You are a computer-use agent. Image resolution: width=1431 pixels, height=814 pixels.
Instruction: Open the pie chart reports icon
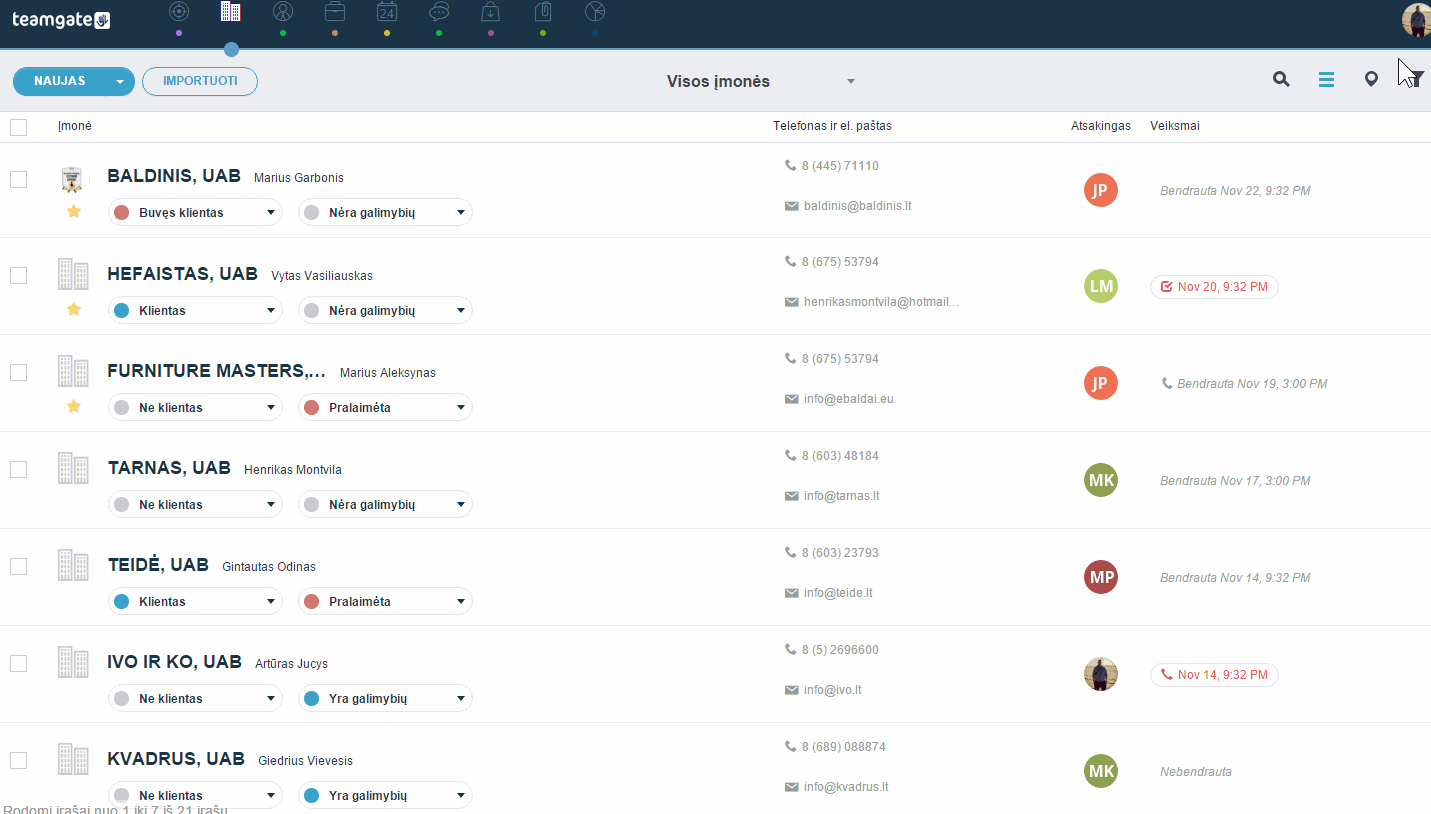click(x=595, y=12)
